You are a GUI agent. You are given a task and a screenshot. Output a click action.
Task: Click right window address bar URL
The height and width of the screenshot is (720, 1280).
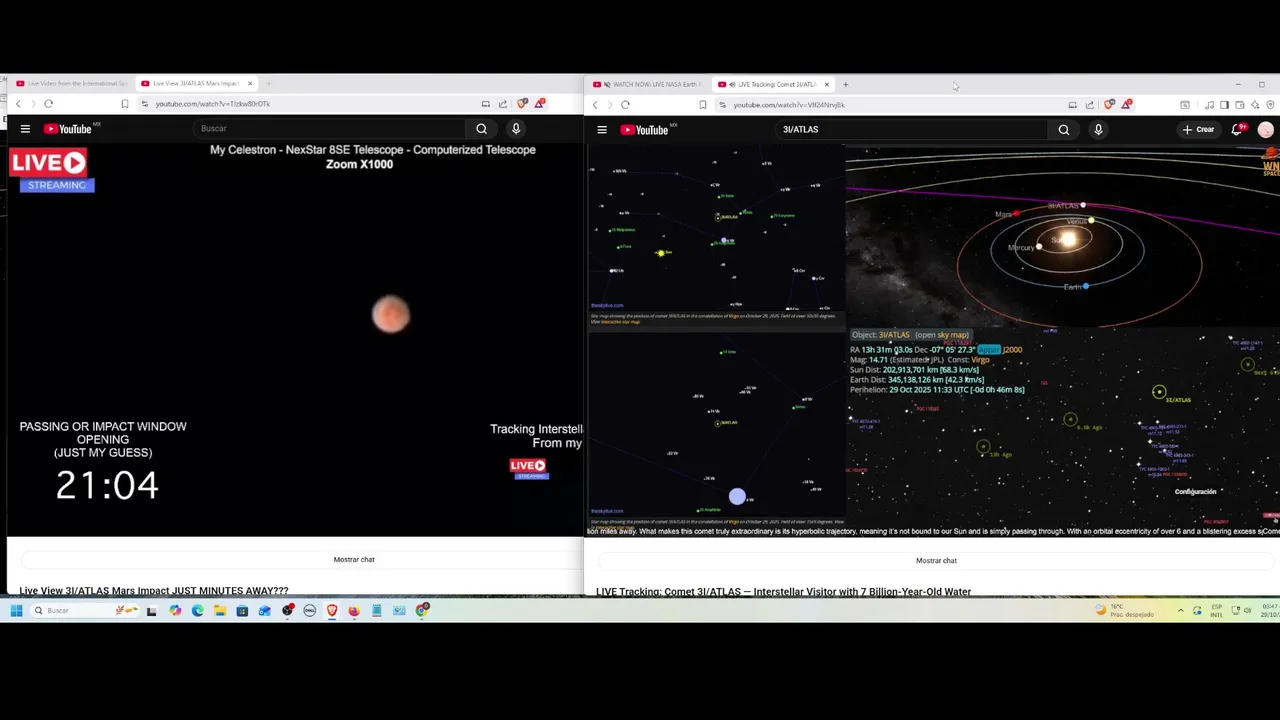coord(789,104)
